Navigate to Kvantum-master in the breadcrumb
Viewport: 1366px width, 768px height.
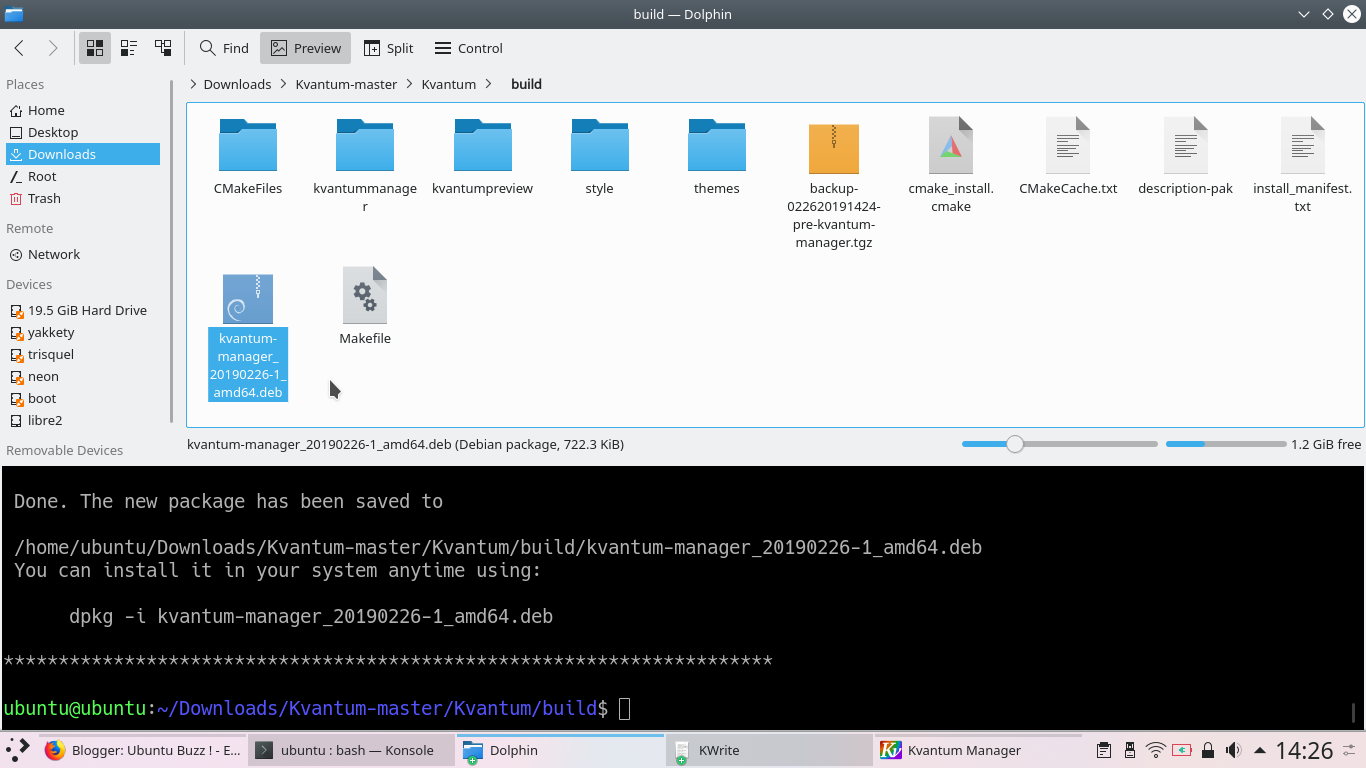click(346, 84)
